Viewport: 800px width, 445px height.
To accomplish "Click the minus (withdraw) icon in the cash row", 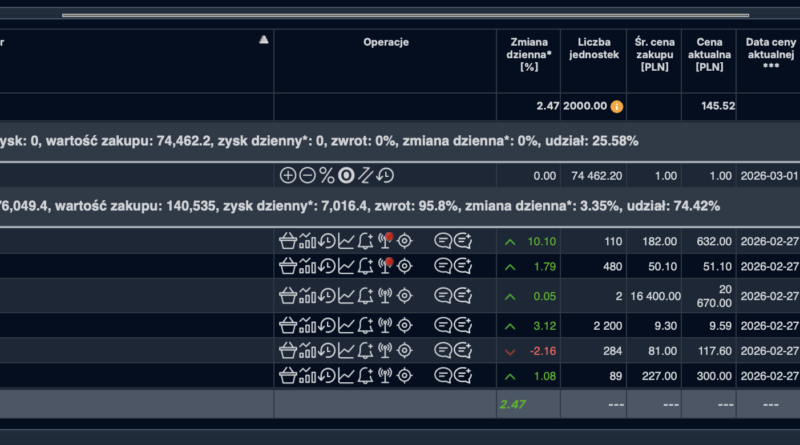I will 307,175.
